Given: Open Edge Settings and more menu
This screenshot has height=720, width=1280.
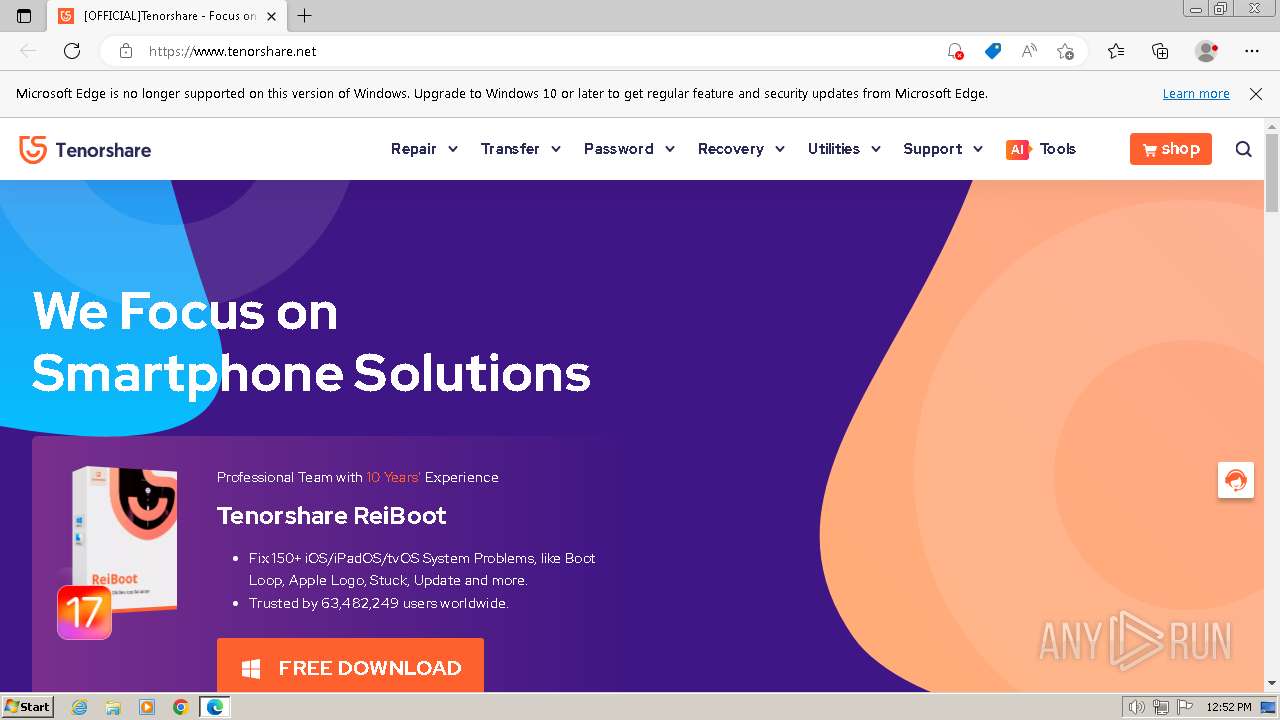Looking at the screenshot, I should (1252, 51).
